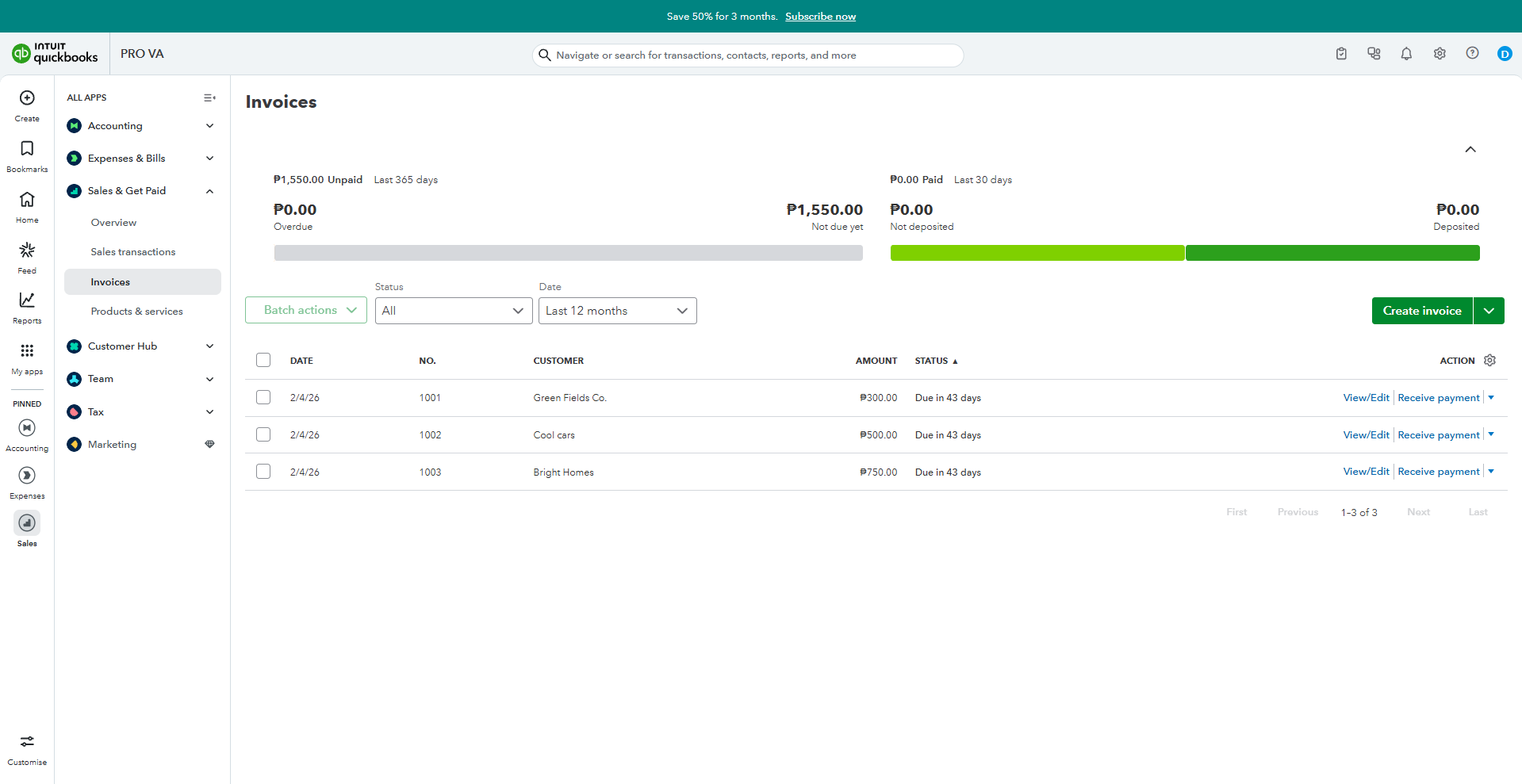Click the Customer Hub app icon
1522x784 pixels.
[x=75, y=346]
